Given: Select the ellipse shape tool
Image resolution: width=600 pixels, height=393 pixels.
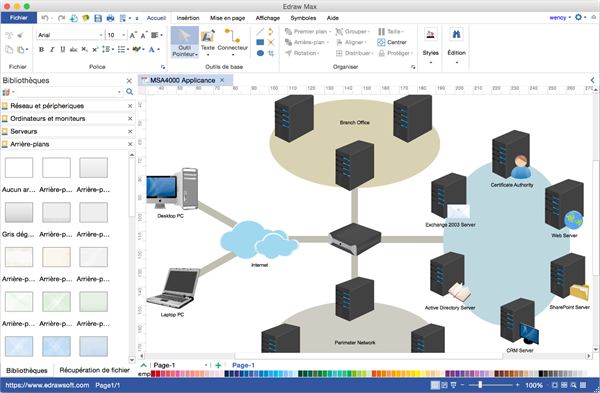Looking at the screenshot, I should [260, 53].
